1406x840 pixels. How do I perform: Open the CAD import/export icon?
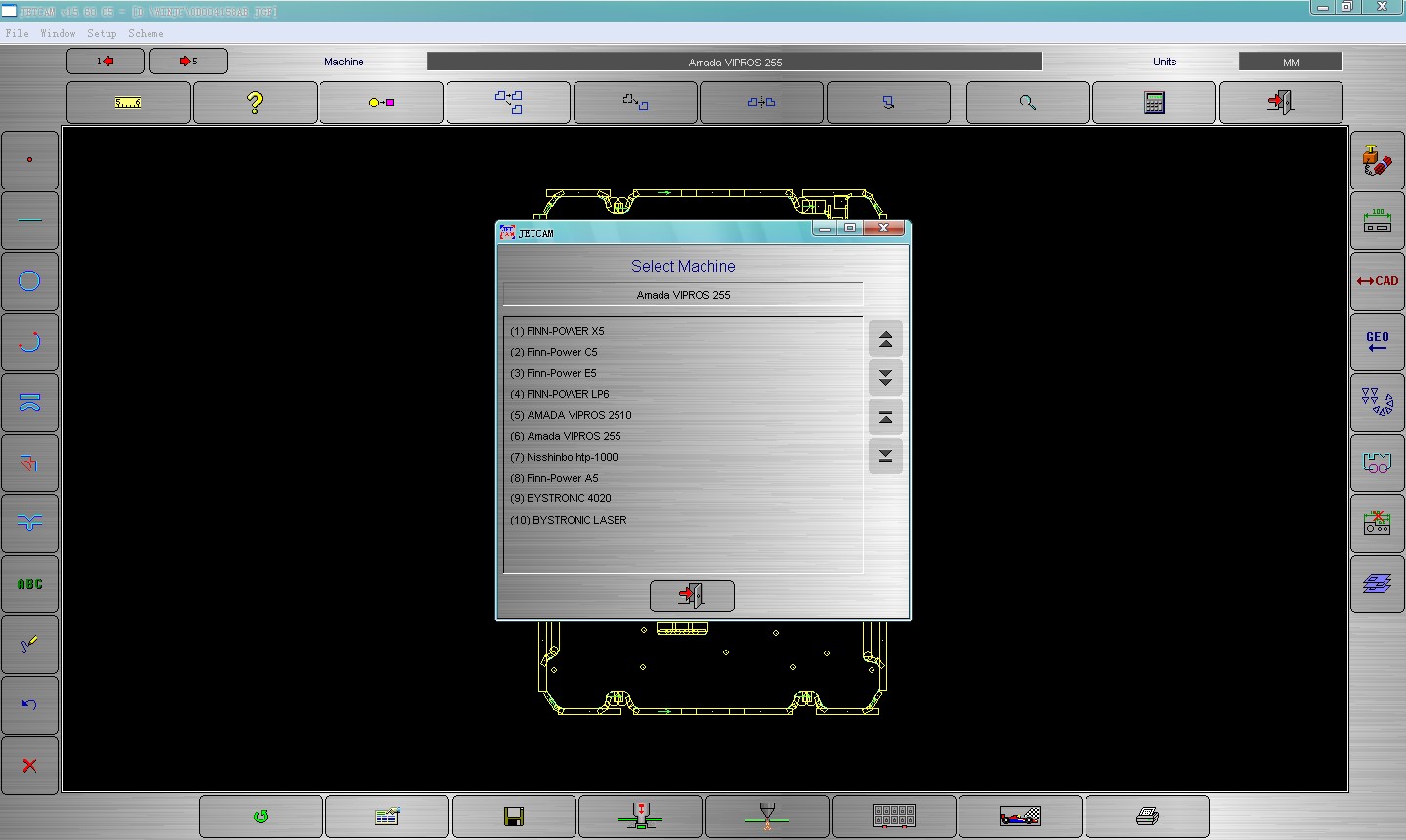point(1378,281)
